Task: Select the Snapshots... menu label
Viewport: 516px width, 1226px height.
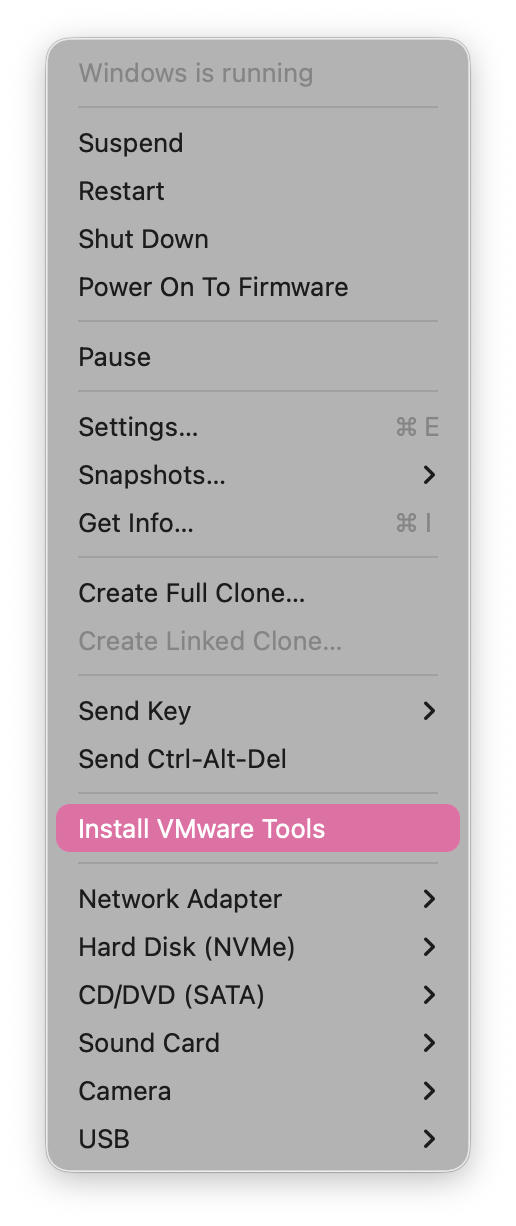Action: click(152, 475)
